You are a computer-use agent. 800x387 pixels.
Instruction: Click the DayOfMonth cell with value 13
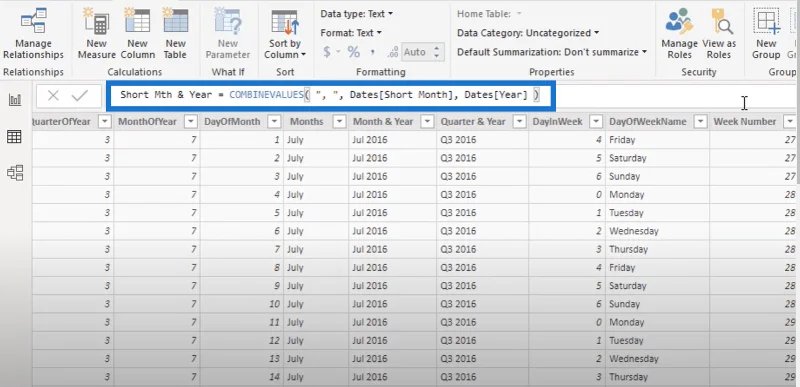[241, 358]
